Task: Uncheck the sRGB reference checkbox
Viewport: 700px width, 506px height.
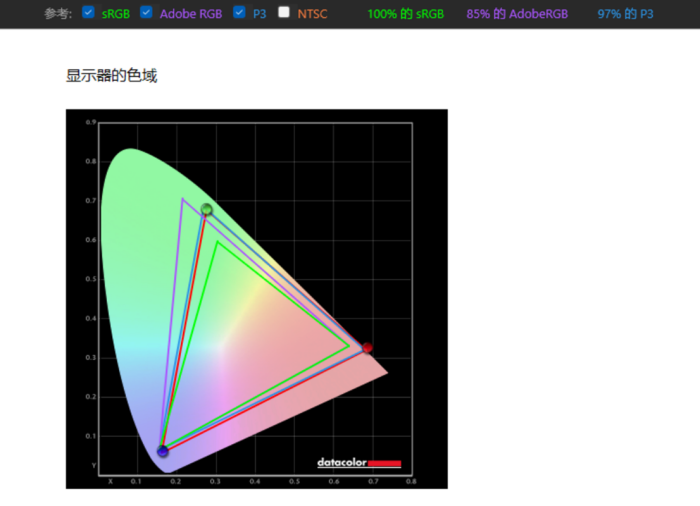Action: [88, 13]
